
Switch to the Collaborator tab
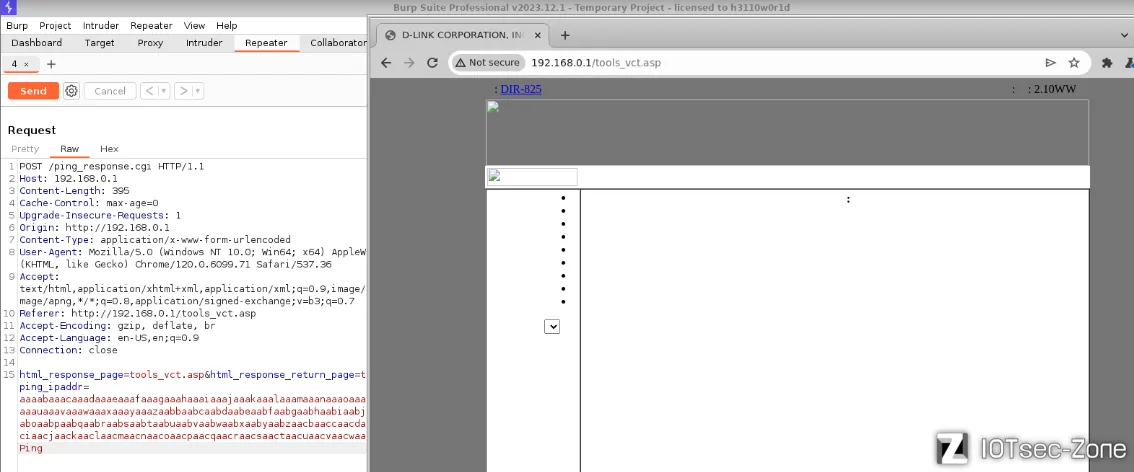point(337,43)
